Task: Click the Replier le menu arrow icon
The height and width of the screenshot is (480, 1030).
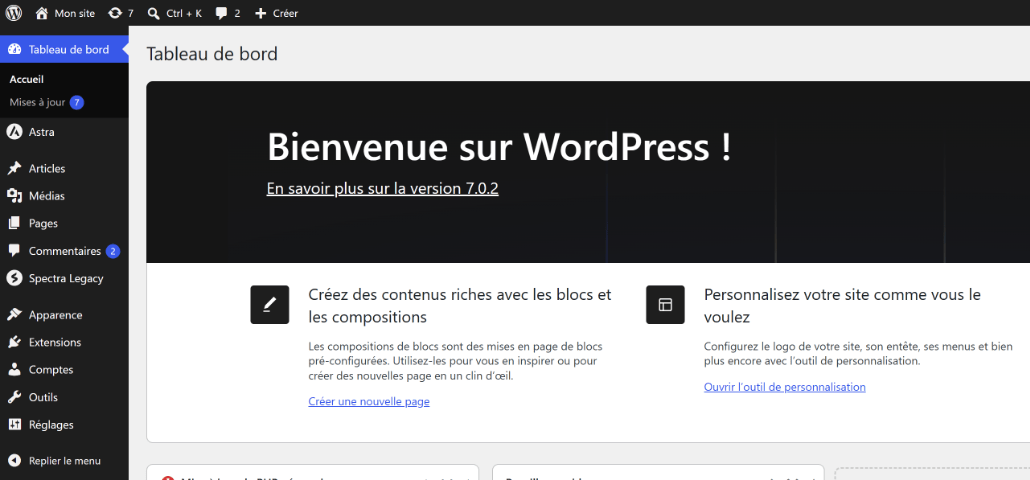Action: (14, 461)
